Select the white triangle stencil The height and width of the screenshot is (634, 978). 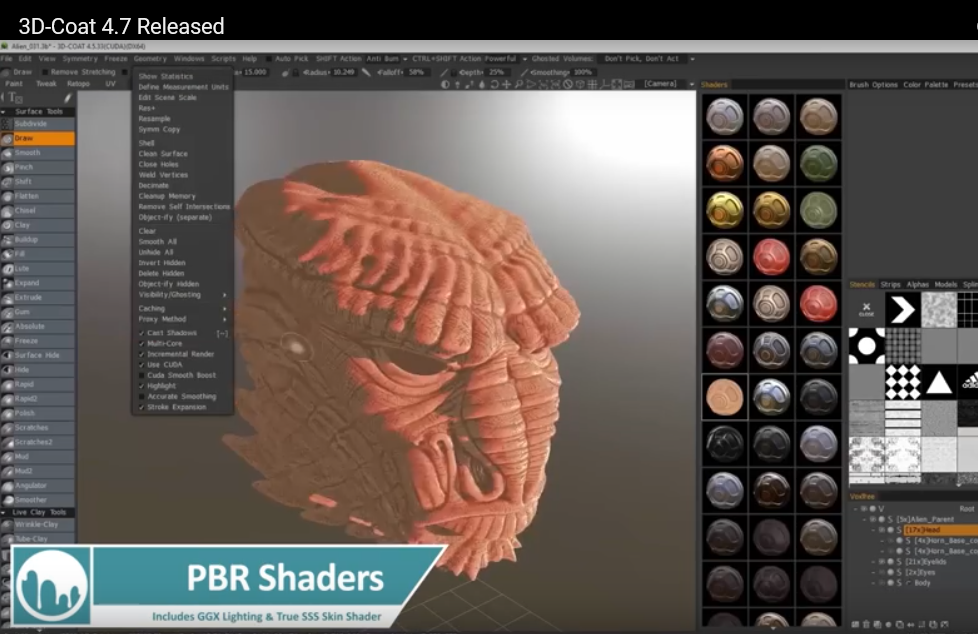939,382
